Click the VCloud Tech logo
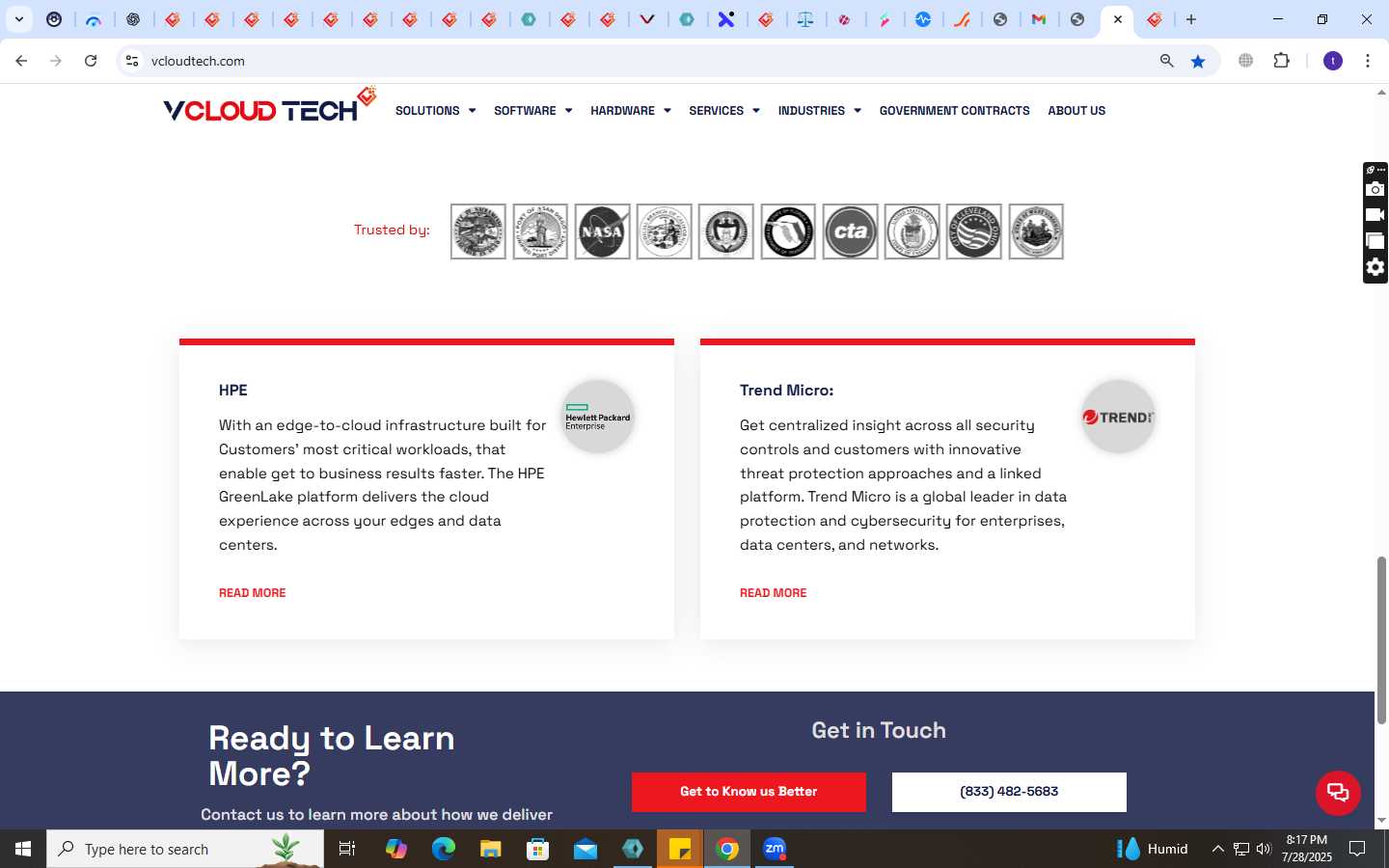Viewport: 1389px width, 868px height. (x=269, y=106)
